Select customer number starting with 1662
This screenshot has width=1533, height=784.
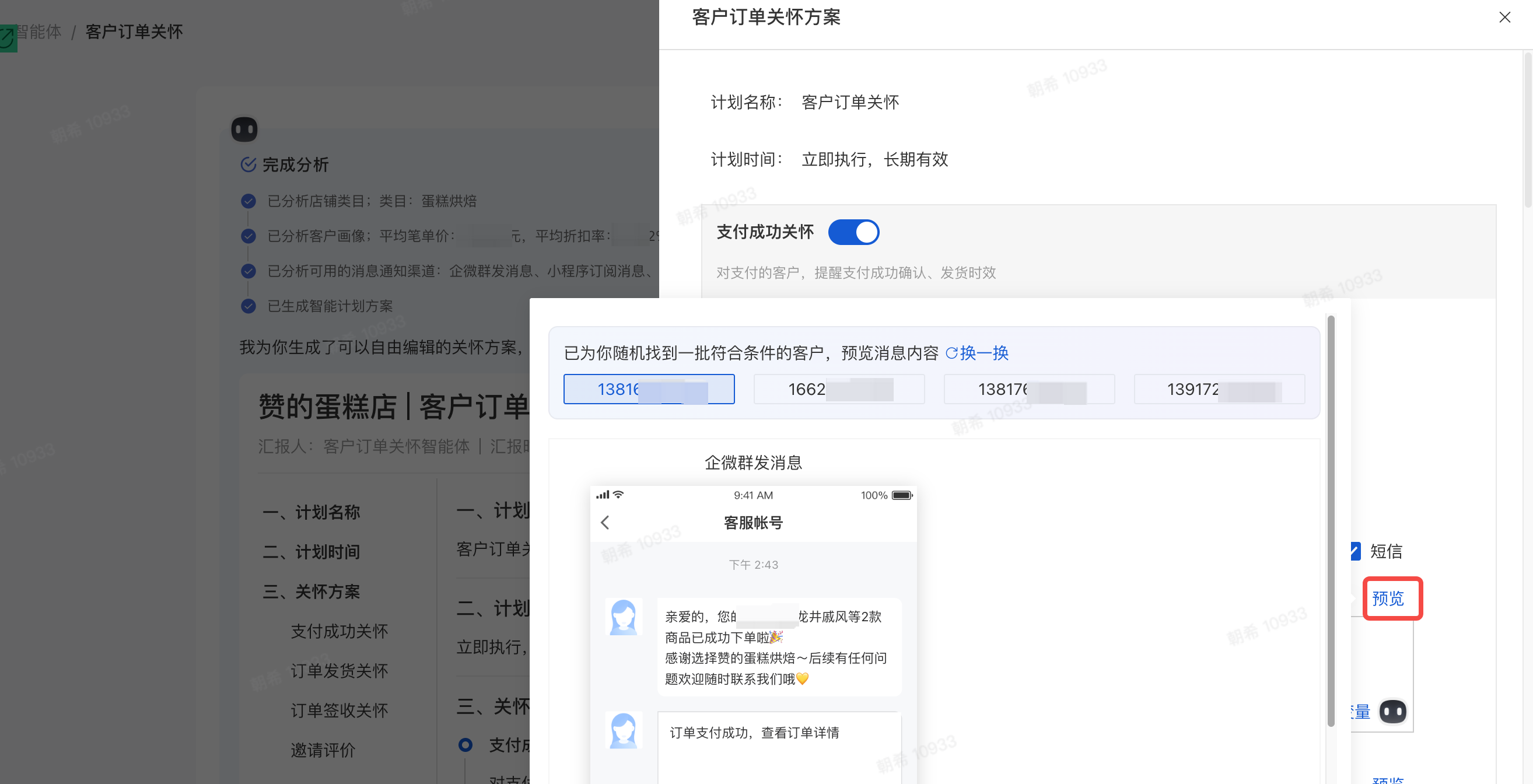coord(838,389)
